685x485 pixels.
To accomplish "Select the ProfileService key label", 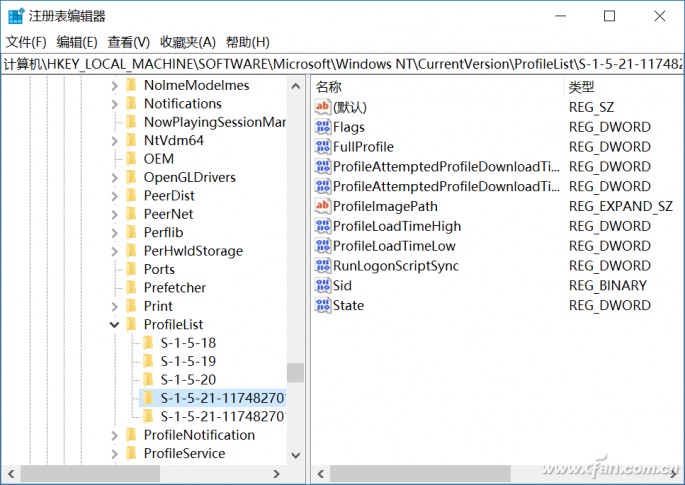I will tap(184, 454).
